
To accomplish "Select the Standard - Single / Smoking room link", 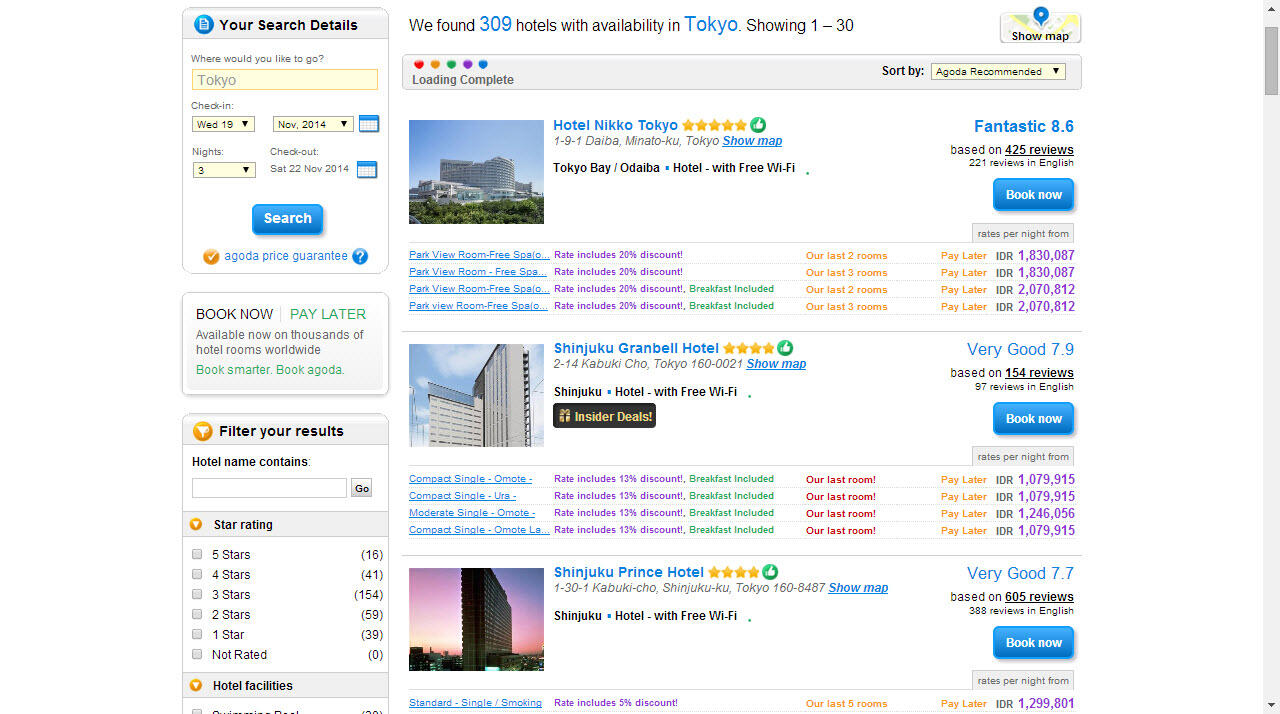I will [475, 703].
